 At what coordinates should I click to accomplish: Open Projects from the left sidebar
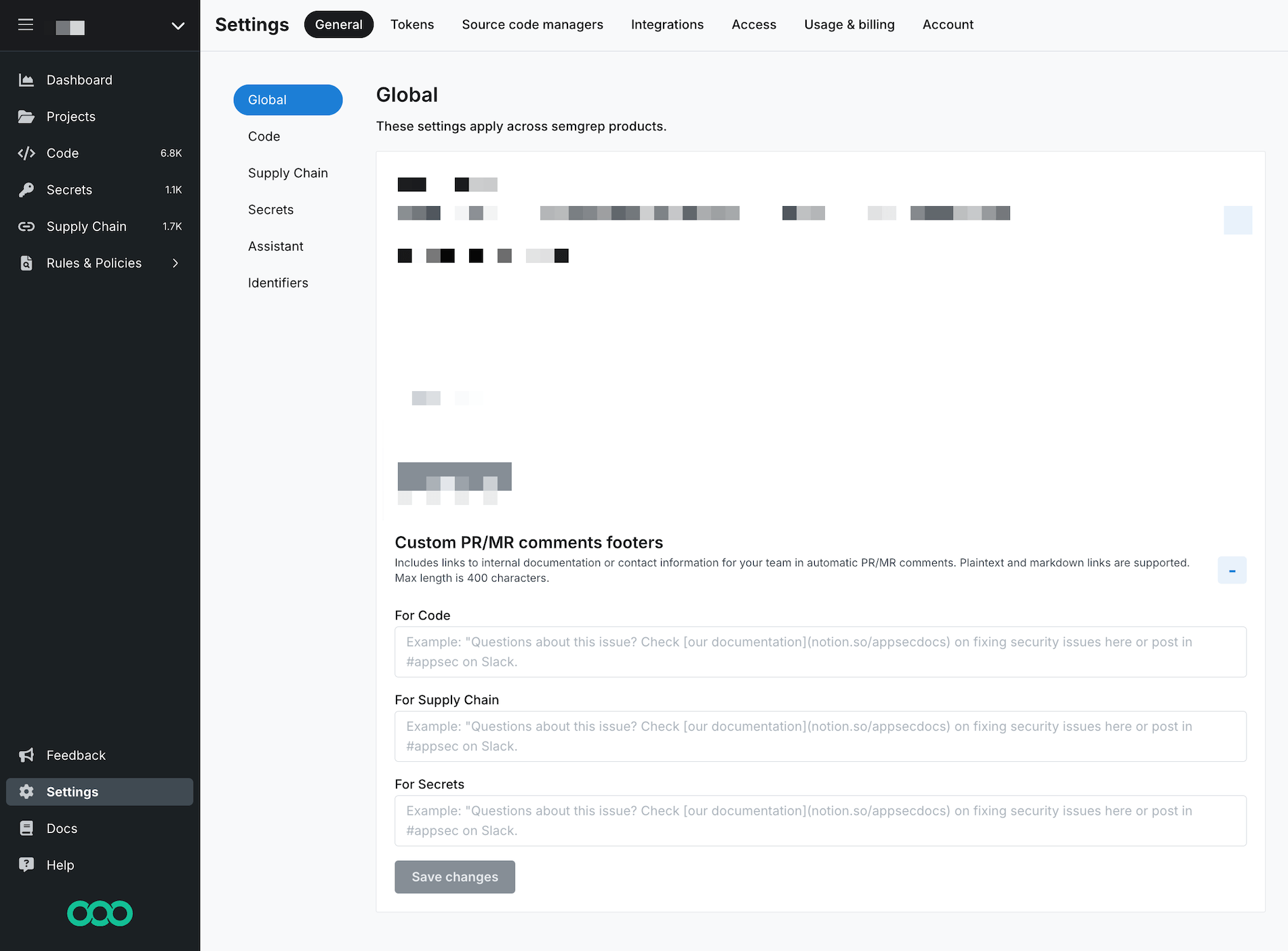pyautogui.click(x=26, y=116)
